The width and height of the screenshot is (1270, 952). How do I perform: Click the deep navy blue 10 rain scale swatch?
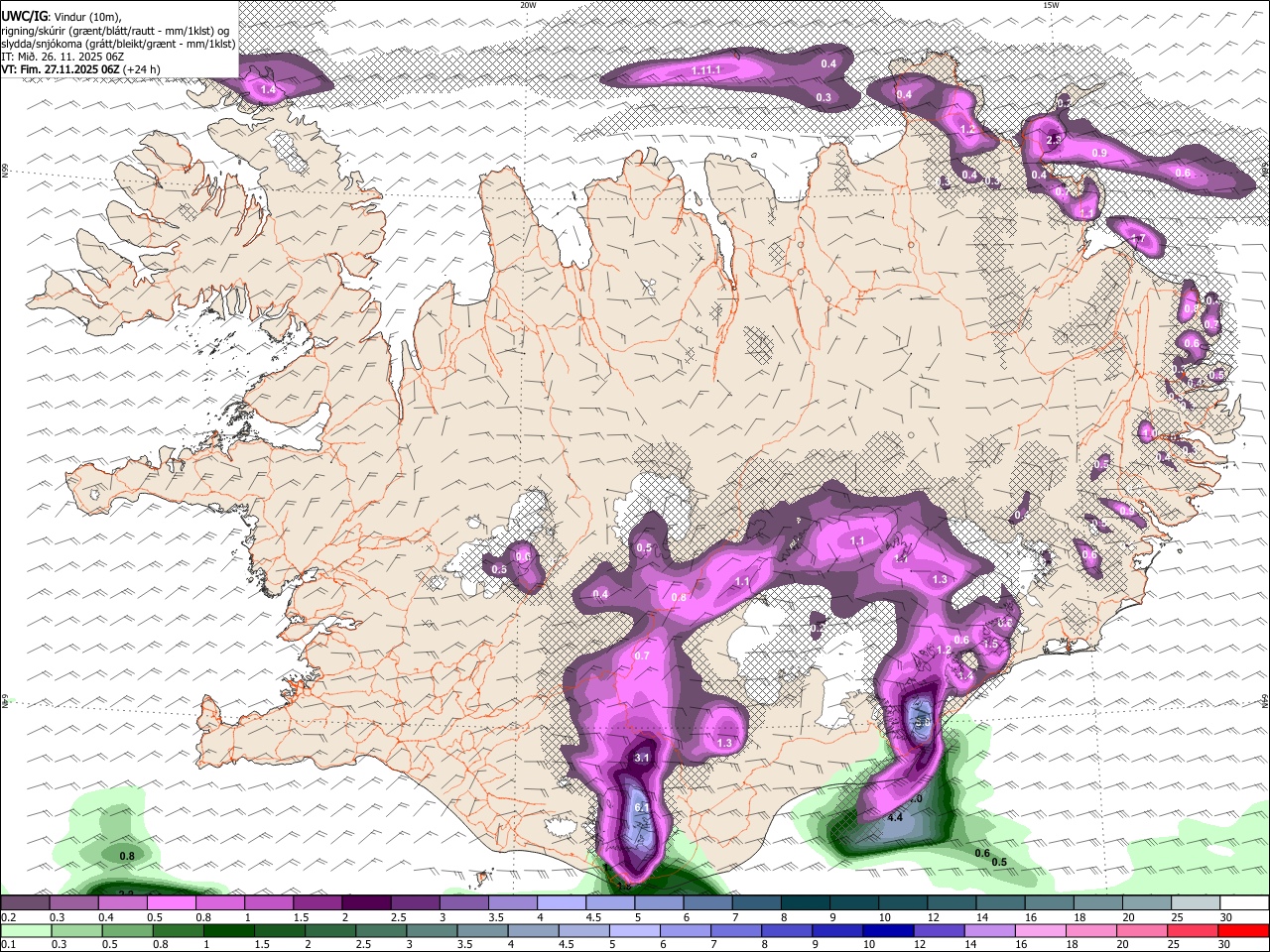point(887,931)
